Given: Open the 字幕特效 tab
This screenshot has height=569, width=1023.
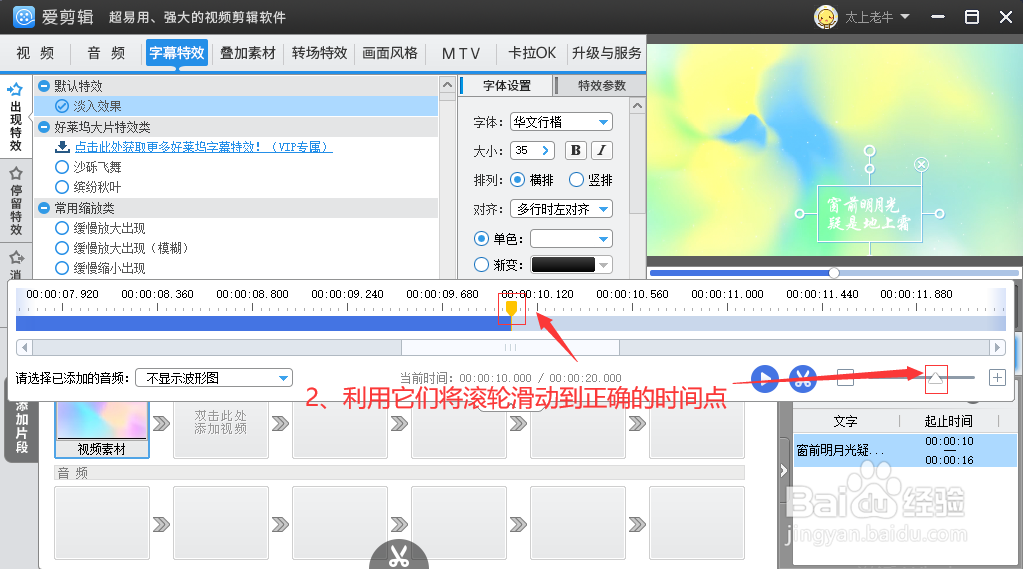Looking at the screenshot, I should (177, 53).
